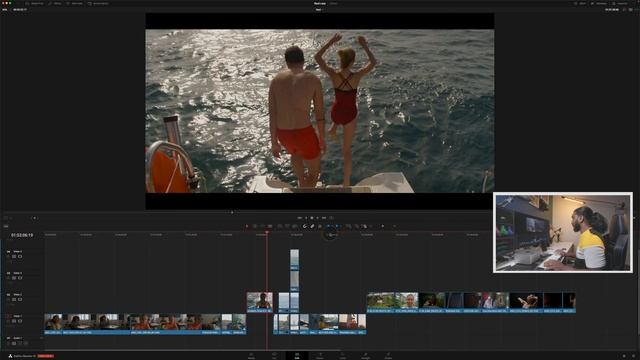The image size is (640, 360).
Task: Open the viewer zoom dropdown
Action: click(5, 9)
